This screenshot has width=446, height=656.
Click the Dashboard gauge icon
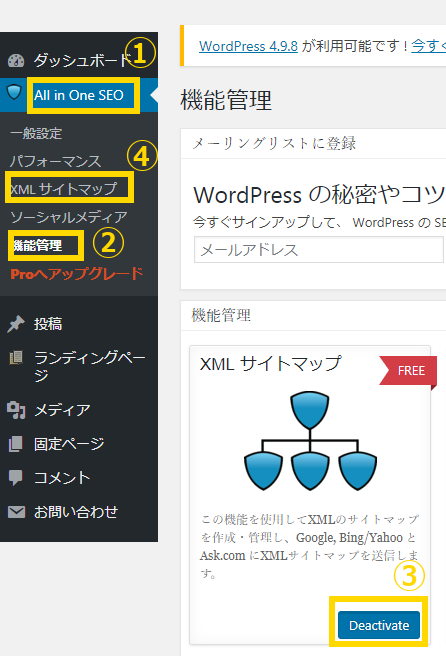click(x=16, y=61)
